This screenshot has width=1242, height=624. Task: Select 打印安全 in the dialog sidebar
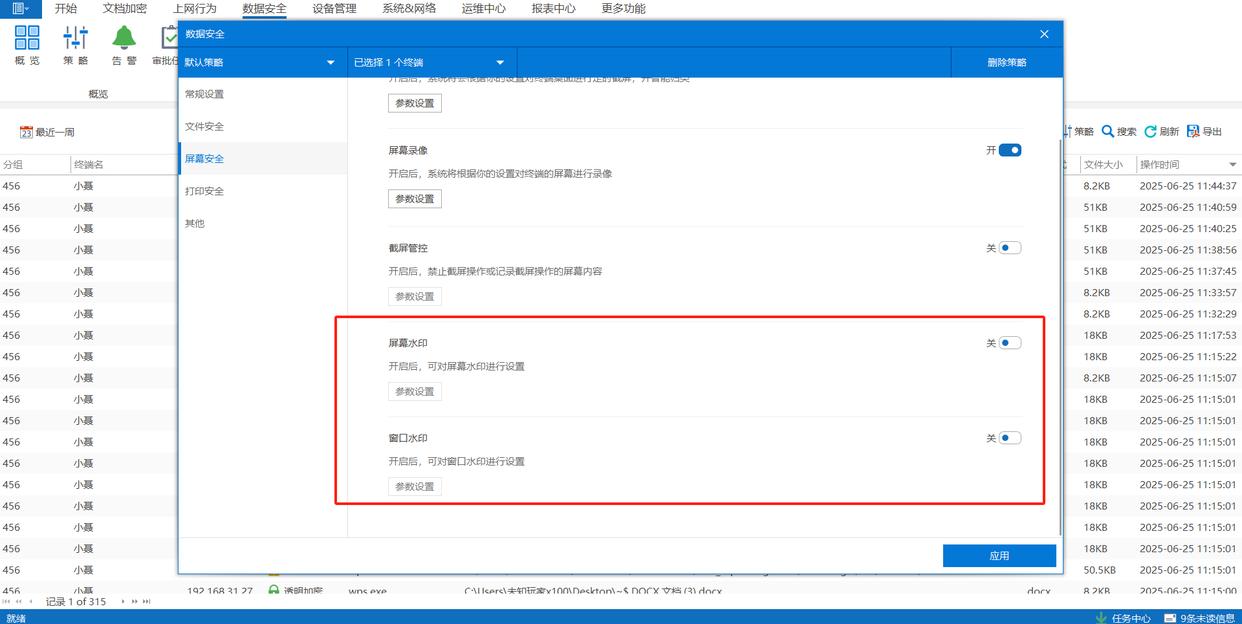(263, 191)
